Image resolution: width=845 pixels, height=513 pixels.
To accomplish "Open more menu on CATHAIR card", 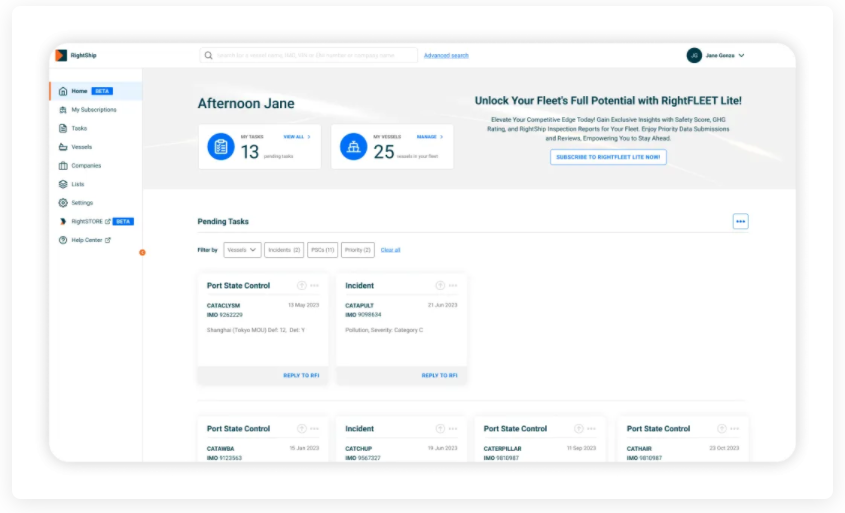I will click(x=735, y=429).
